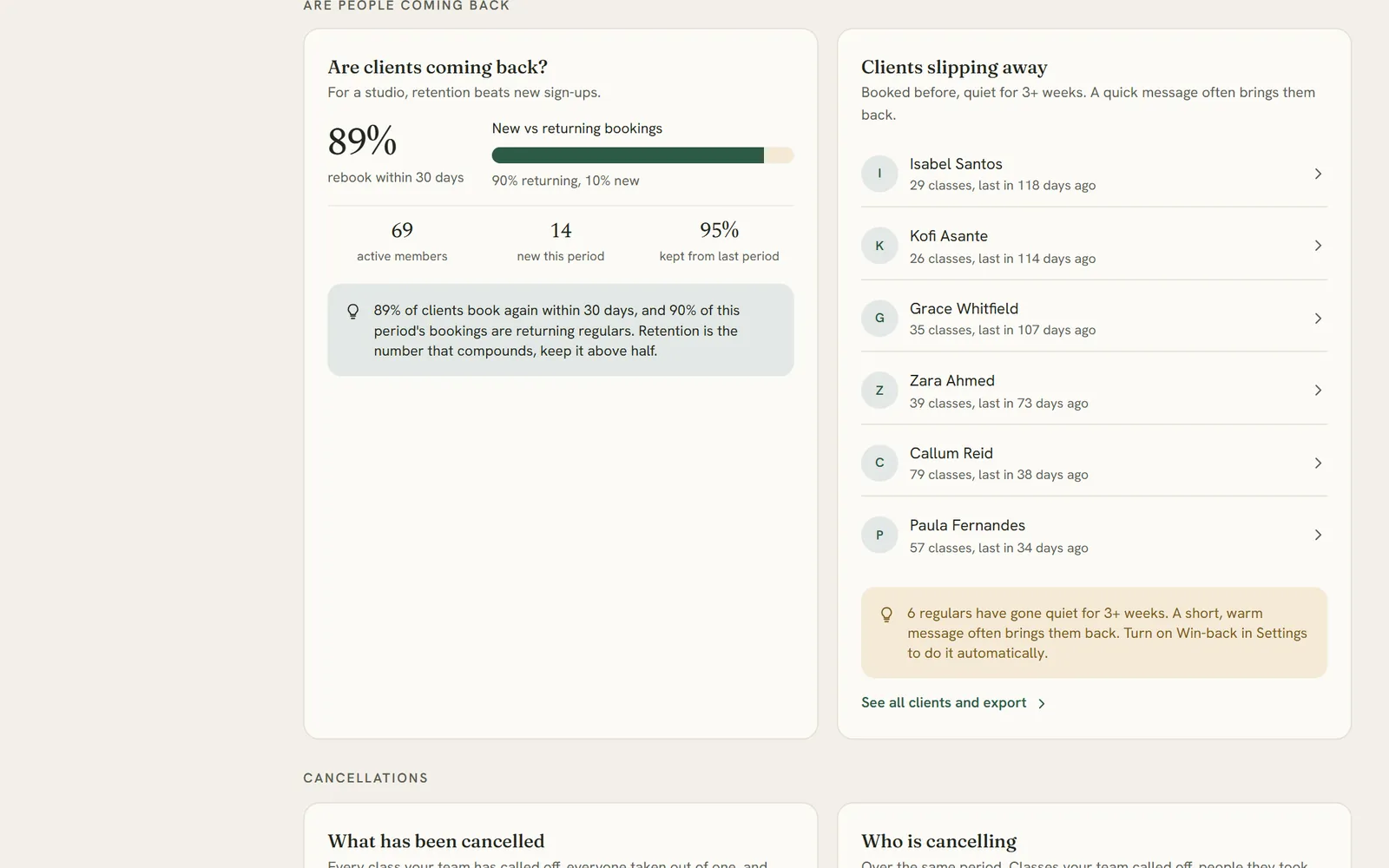Click lightbulb icon in retention insight box

click(353, 311)
